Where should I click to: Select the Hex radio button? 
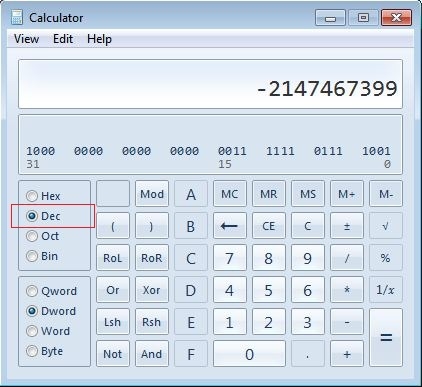point(43,196)
